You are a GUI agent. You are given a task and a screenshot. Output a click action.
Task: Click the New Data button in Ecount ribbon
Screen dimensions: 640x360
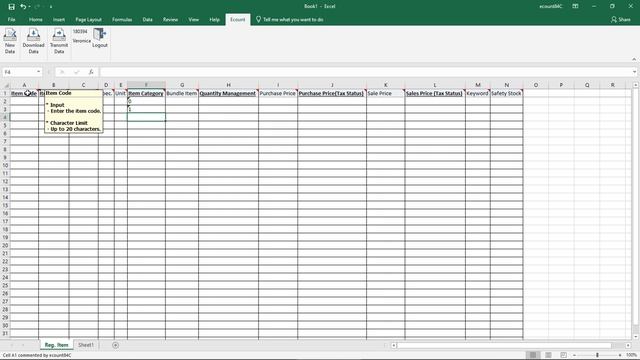10,41
